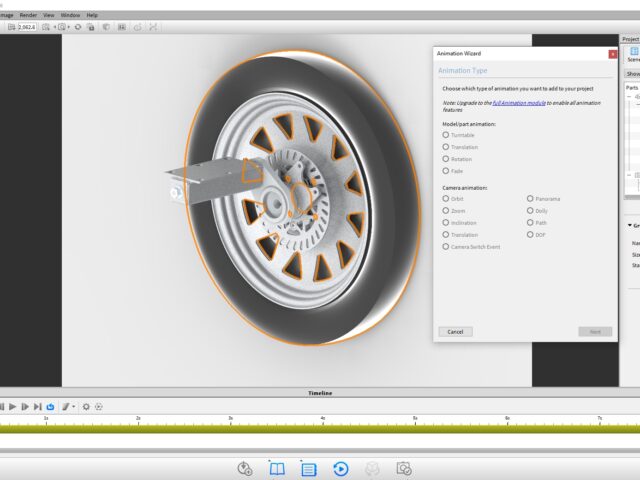Click the next frame step button
The height and width of the screenshot is (480, 640).
(x=25, y=407)
